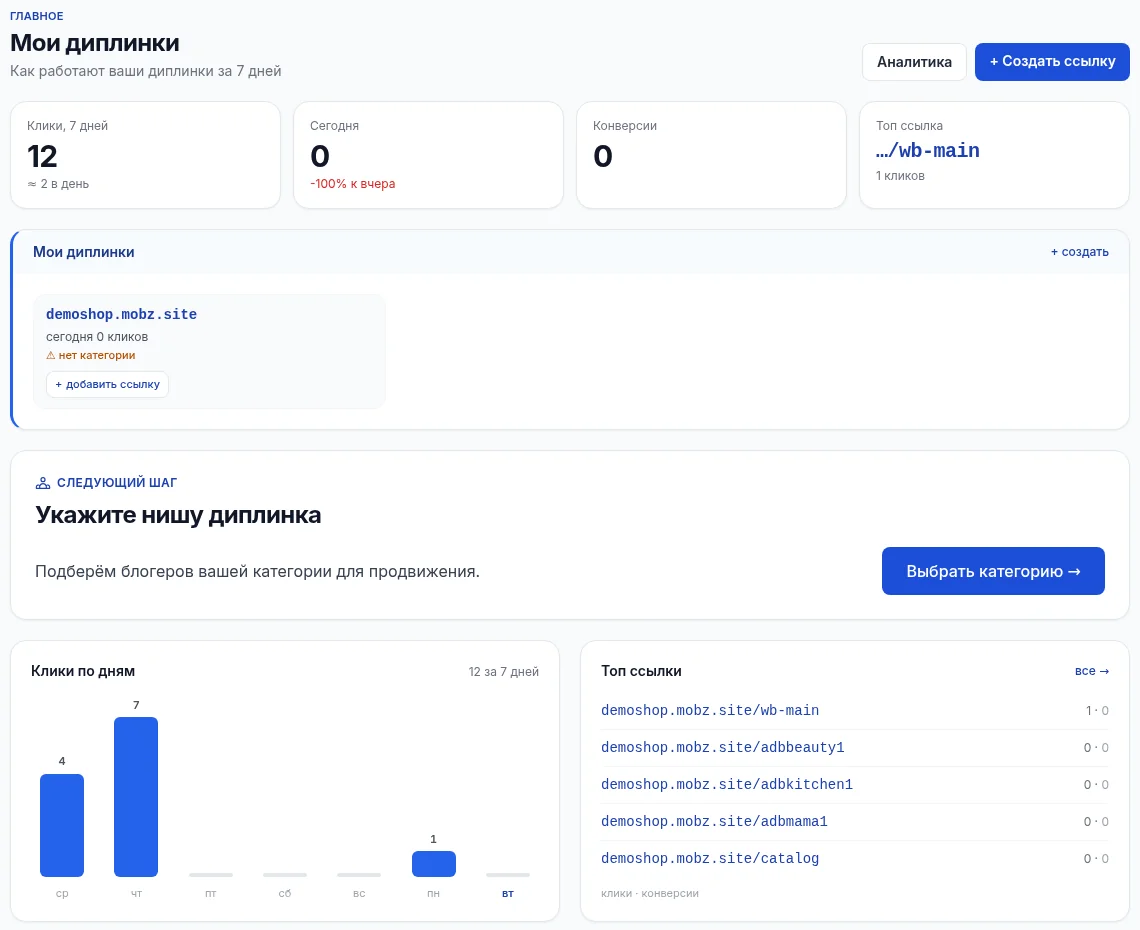The height and width of the screenshot is (930, 1140).
Task: Click the Подберём блогеров description text
Action: 257,572
